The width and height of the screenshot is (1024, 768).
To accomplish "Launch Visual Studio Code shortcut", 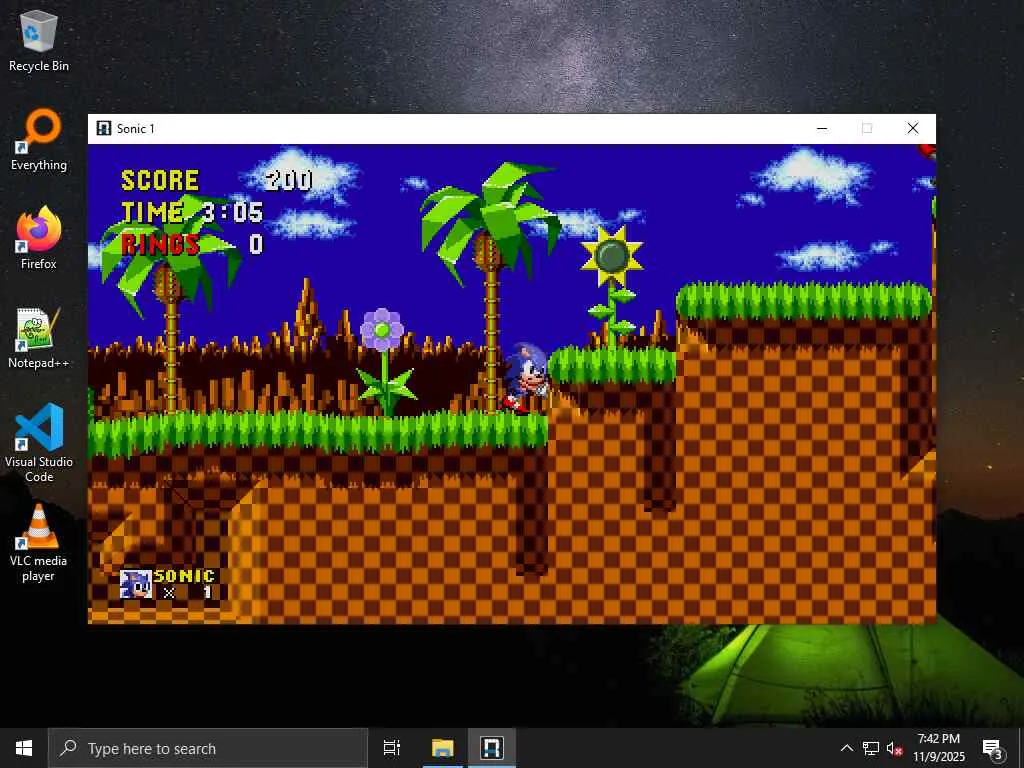I will tap(39, 443).
